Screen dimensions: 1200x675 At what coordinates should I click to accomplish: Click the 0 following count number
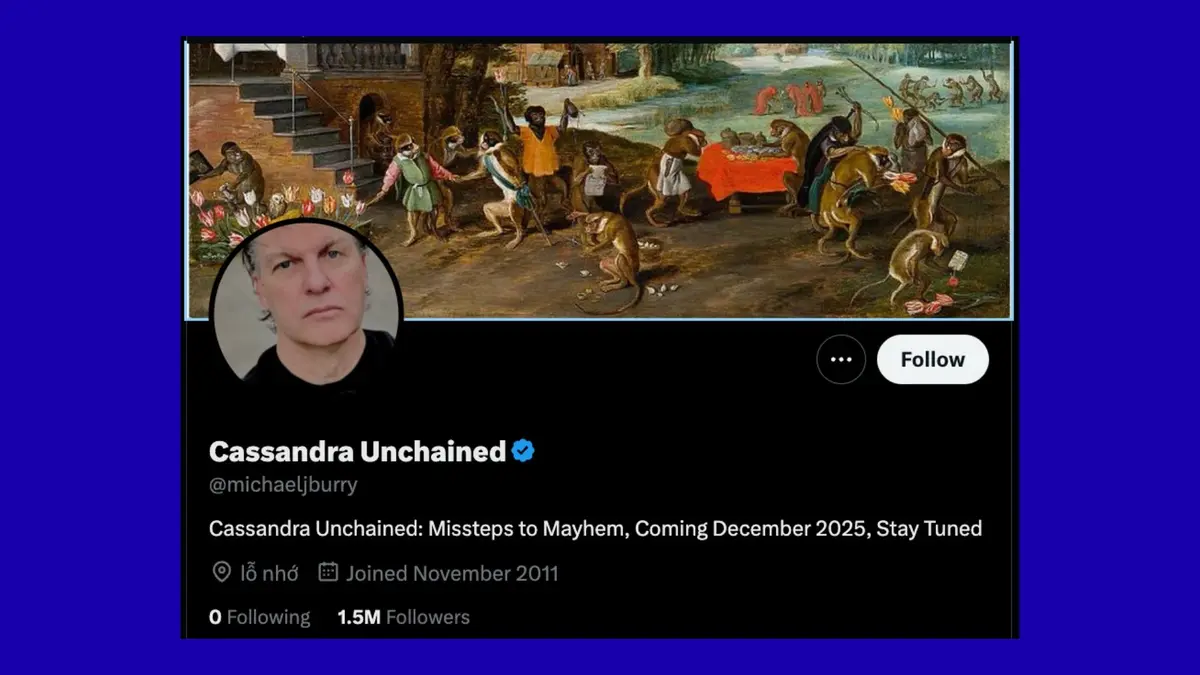pyautogui.click(x=215, y=617)
